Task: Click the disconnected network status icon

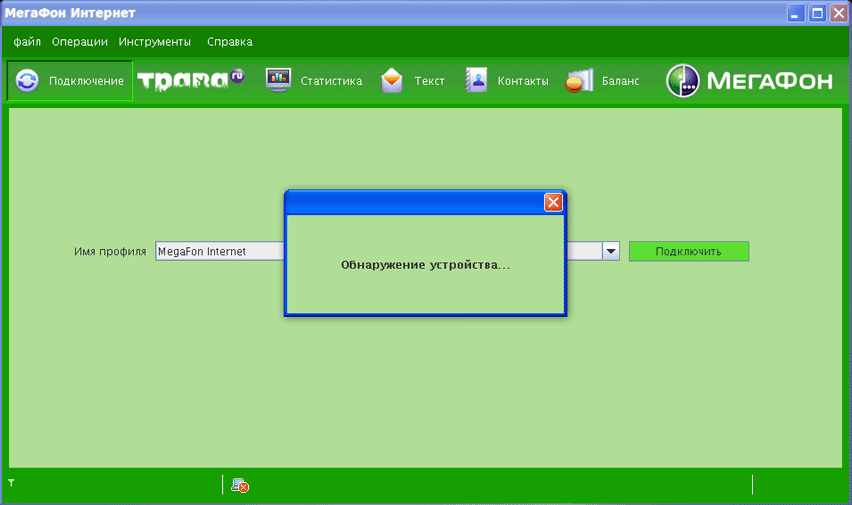Action: (240, 485)
